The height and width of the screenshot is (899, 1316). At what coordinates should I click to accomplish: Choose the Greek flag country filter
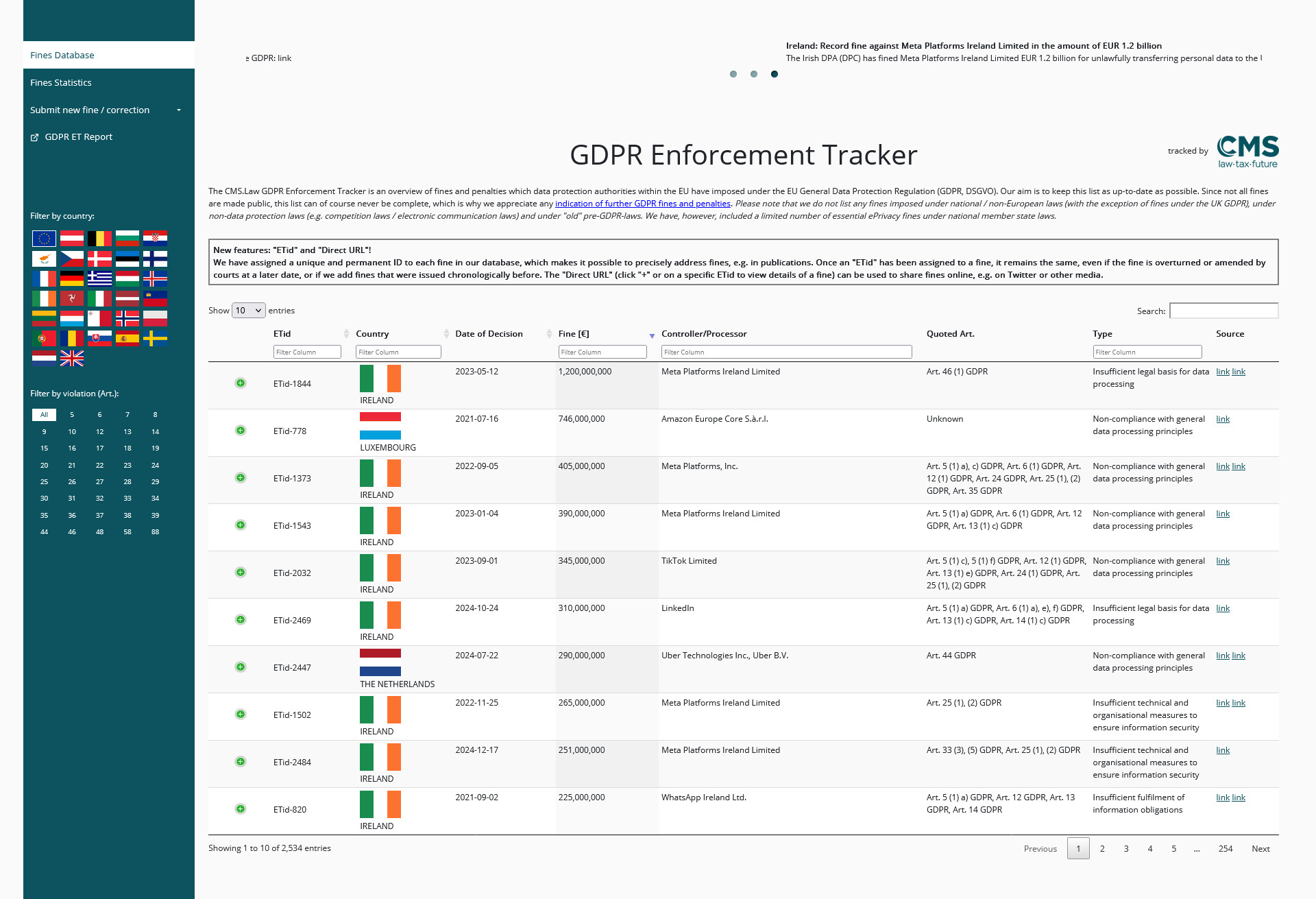(x=99, y=278)
